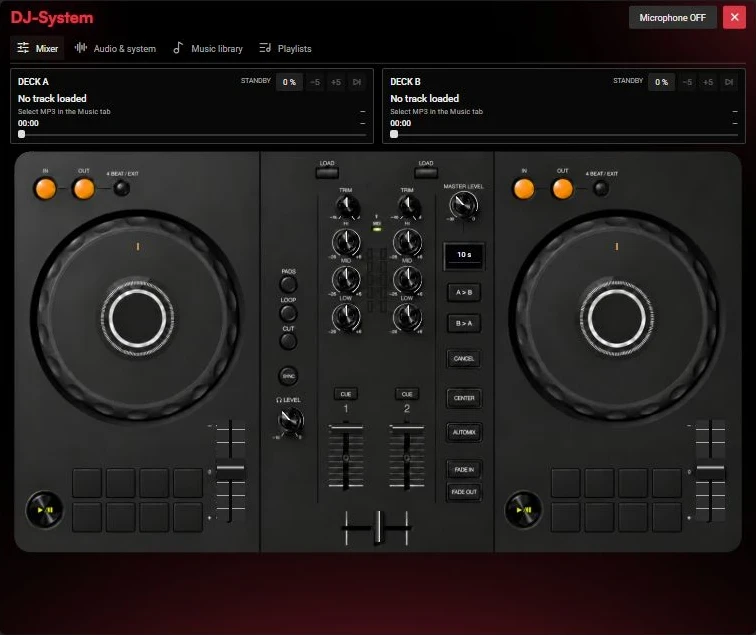
Task: Click the channel 1 MID EQ knob
Action: click(346, 279)
